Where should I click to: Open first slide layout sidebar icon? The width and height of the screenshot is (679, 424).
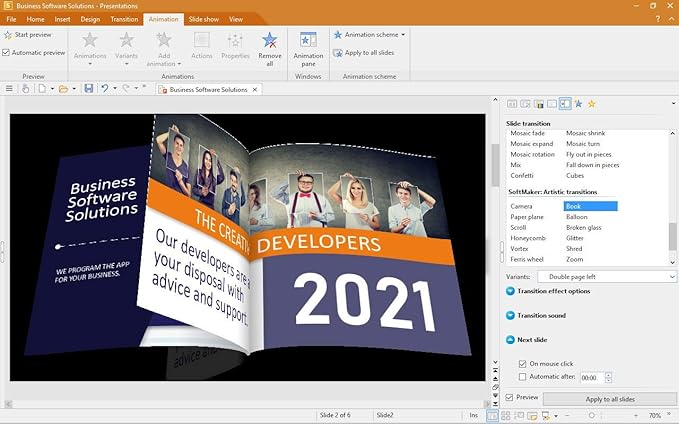tap(512, 104)
